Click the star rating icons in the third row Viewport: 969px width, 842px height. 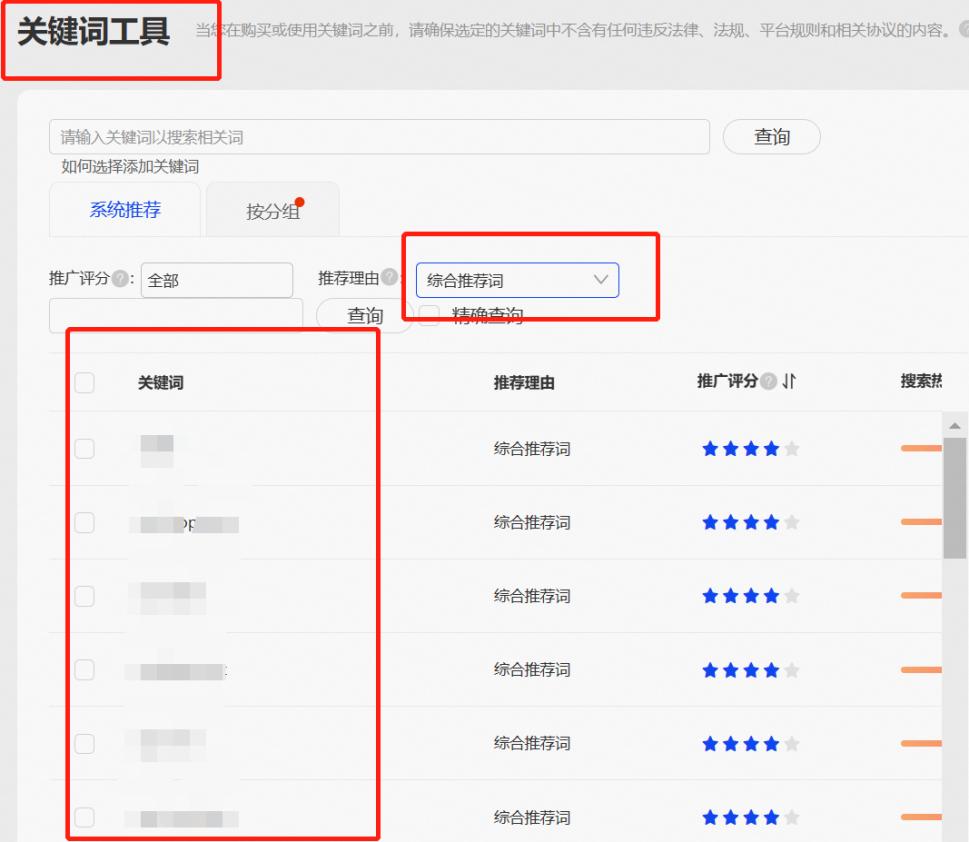(748, 596)
